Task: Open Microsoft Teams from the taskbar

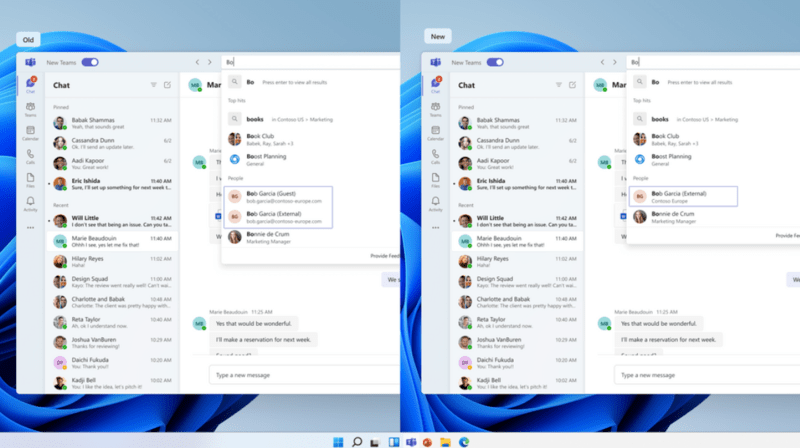Action: point(411,442)
